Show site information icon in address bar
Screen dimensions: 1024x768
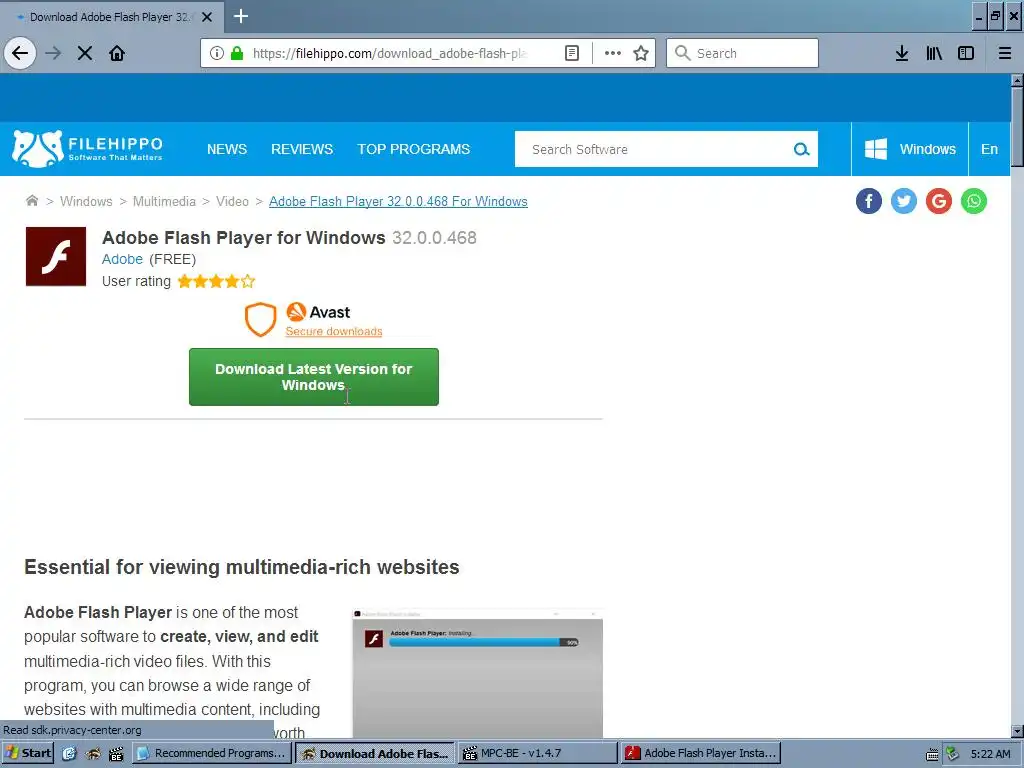[x=217, y=53]
